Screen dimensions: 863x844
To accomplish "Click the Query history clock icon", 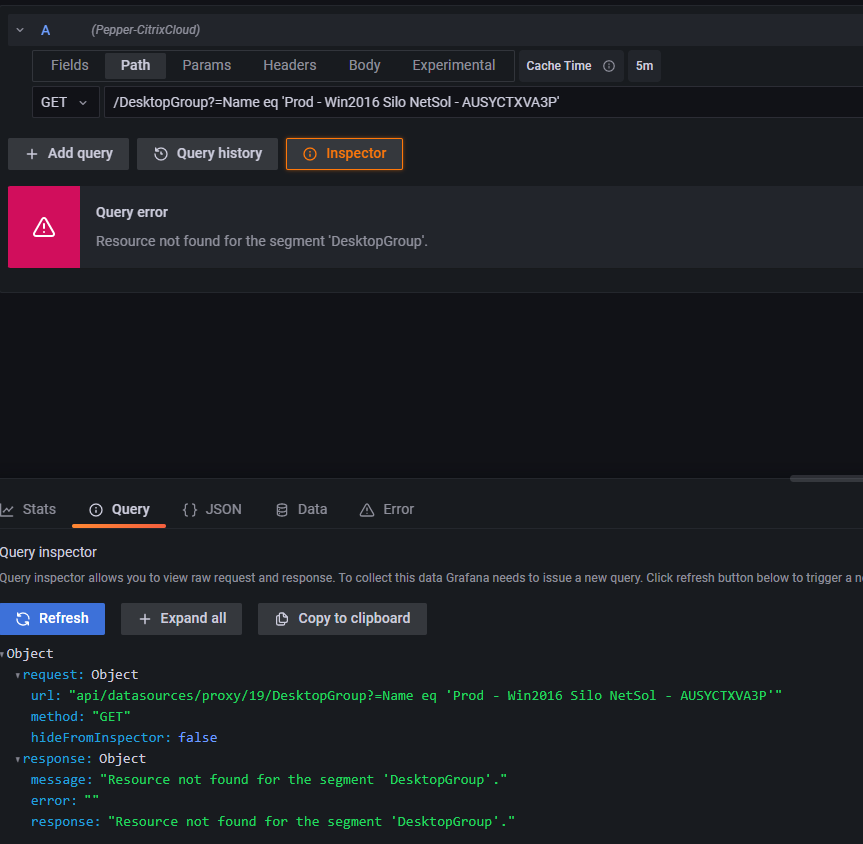I will pyautogui.click(x=160, y=154).
